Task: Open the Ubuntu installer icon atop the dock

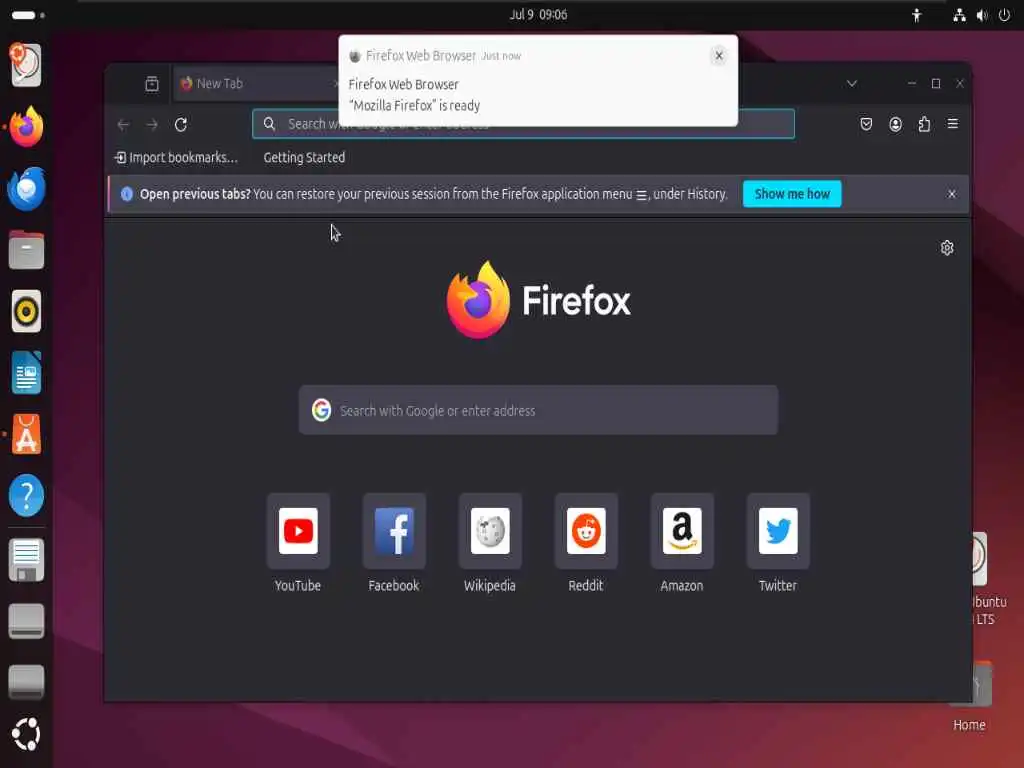Action: coord(26,65)
